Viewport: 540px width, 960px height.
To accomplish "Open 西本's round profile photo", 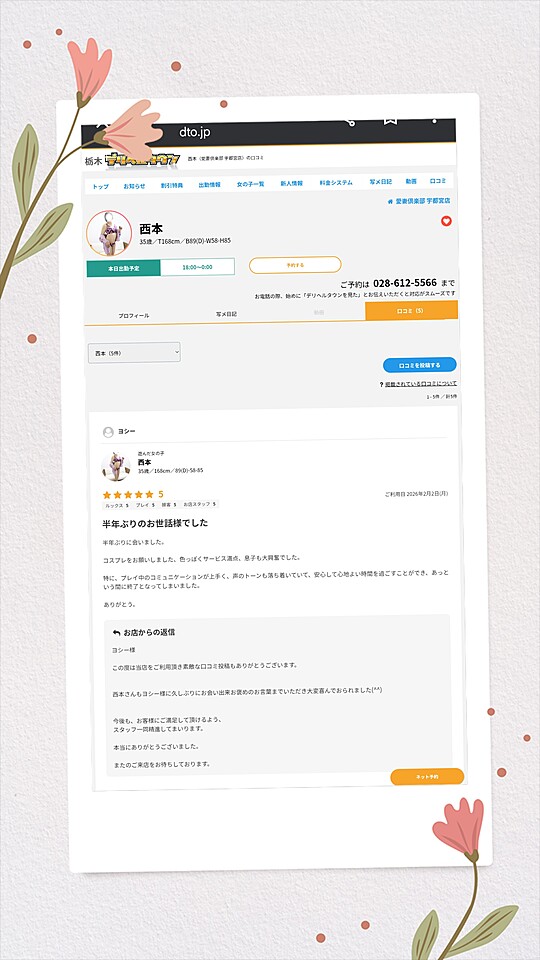I will click(109, 233).
